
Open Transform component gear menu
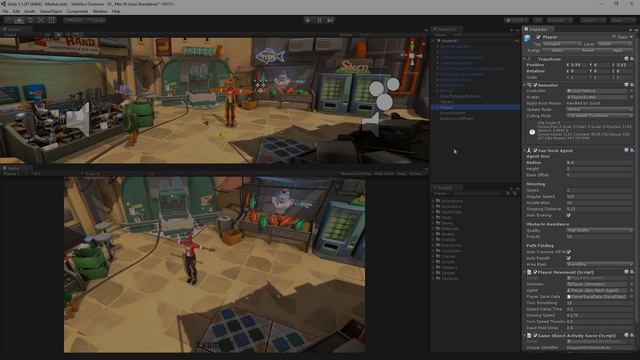[x=632, y=59]
